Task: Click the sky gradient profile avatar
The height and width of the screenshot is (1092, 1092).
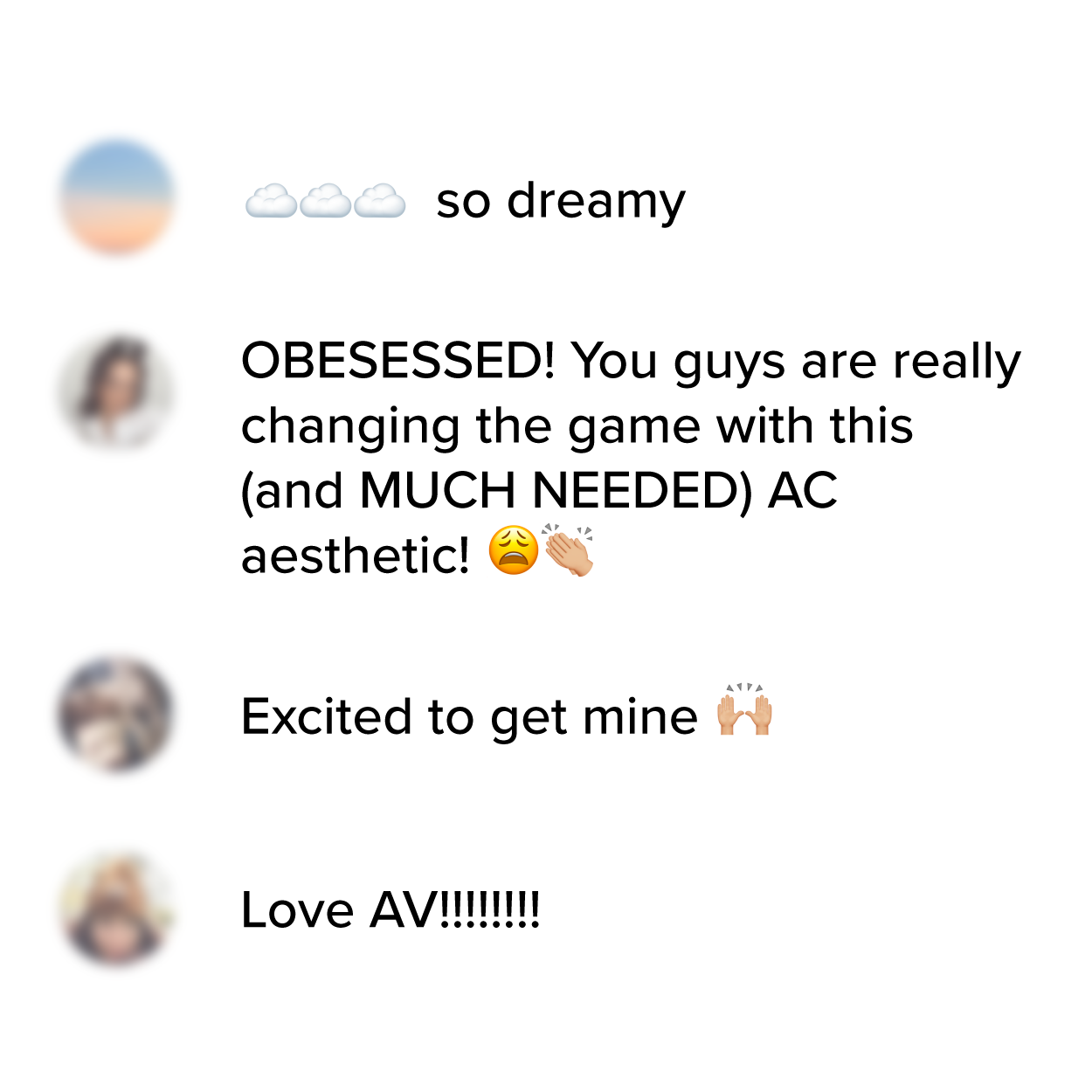Action: click(x=117, y=197)
